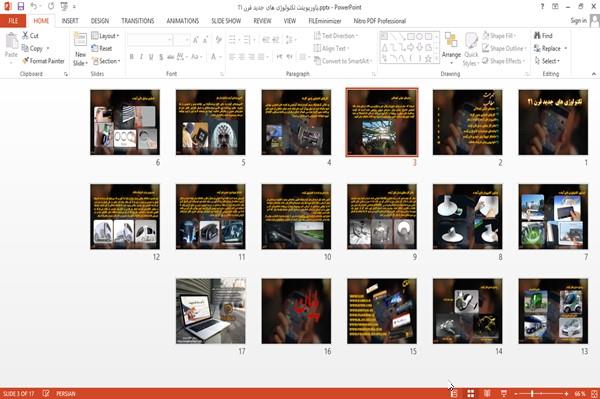600x399 pixels.
Task: Switch to the ANIMATIONS tab
Action: pos(183,21)
